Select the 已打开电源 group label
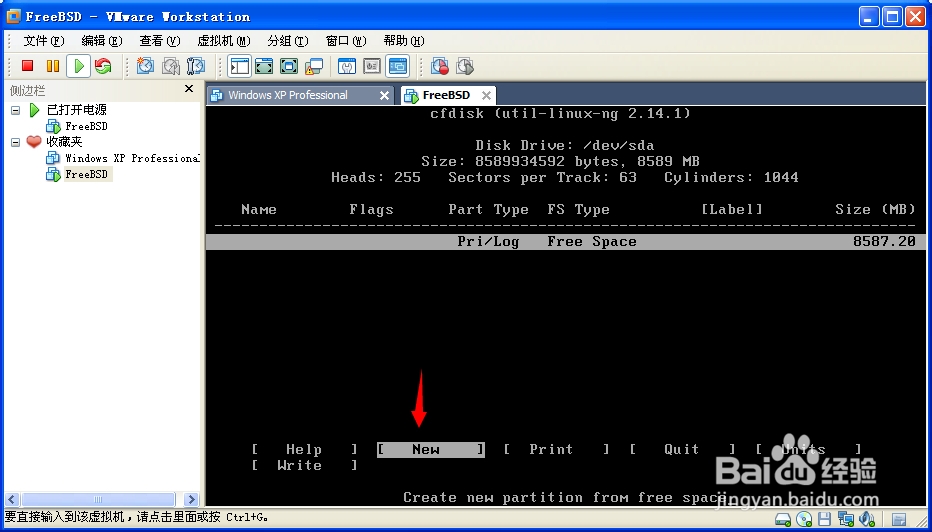The height and width of the screenshot is (532, 932). click(77, 110)
